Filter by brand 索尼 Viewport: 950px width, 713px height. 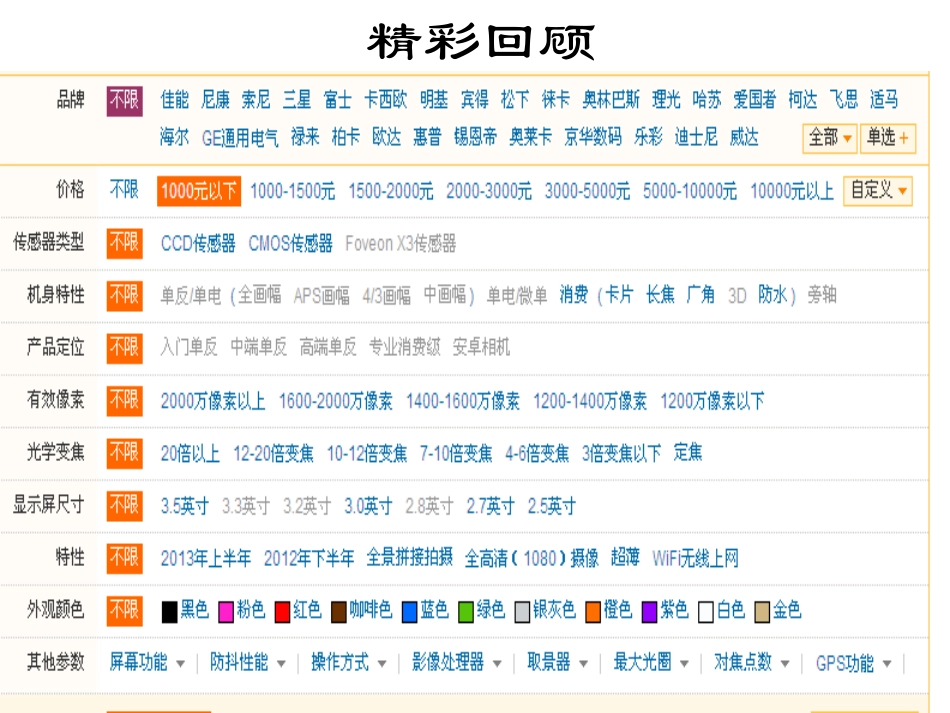coord(256,99)
